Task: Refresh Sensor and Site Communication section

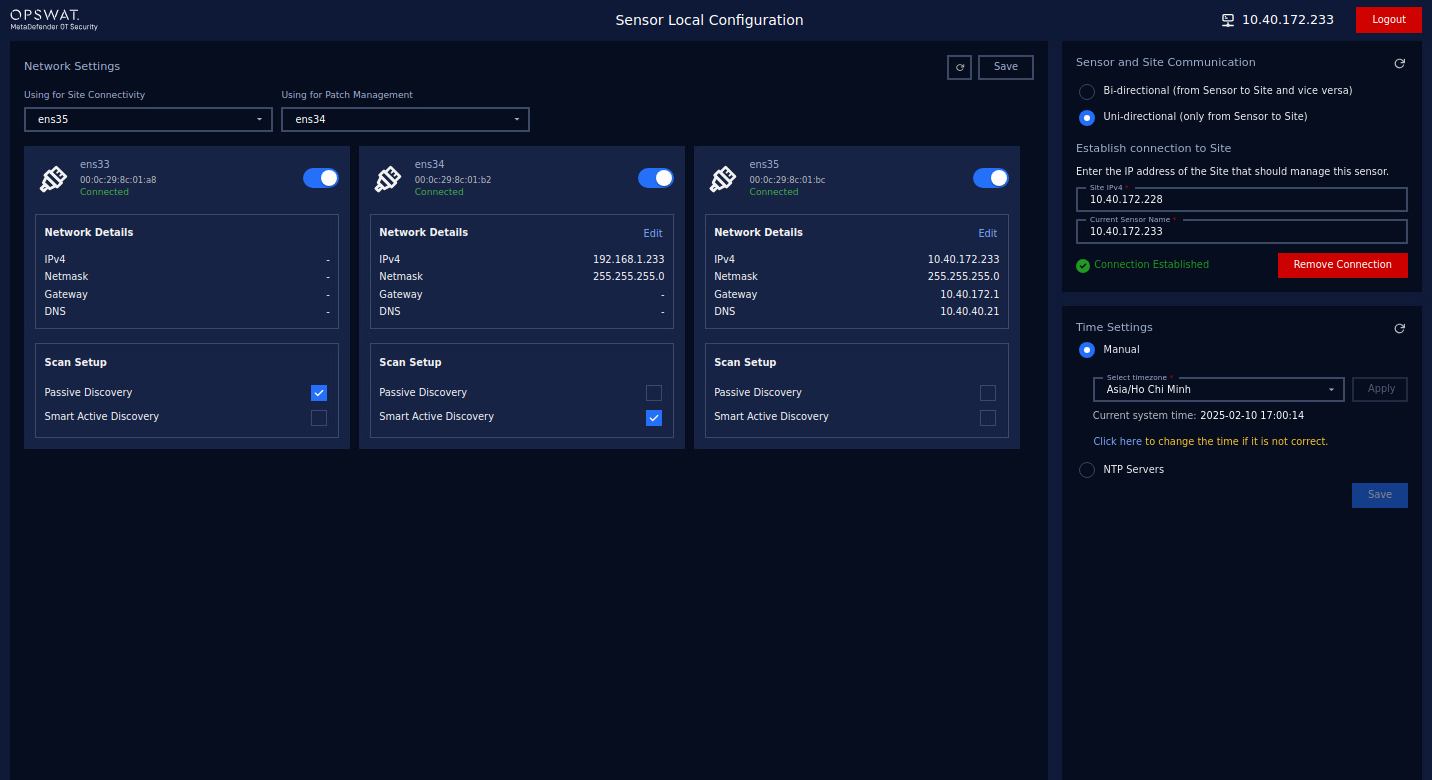Action: click(x=1400, y=63)
